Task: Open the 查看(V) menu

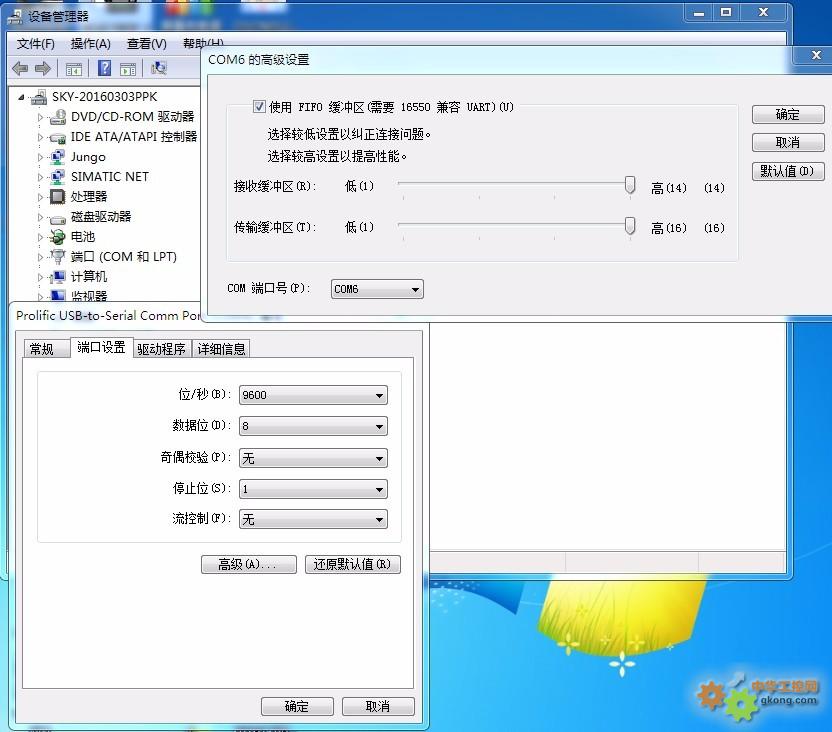Action: click(146, 43)
